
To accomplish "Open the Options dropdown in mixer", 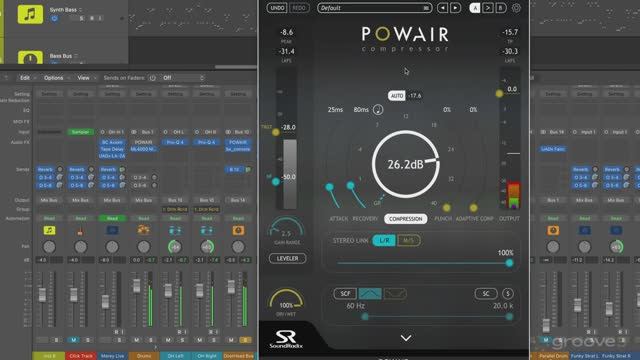I will [56, 78].
